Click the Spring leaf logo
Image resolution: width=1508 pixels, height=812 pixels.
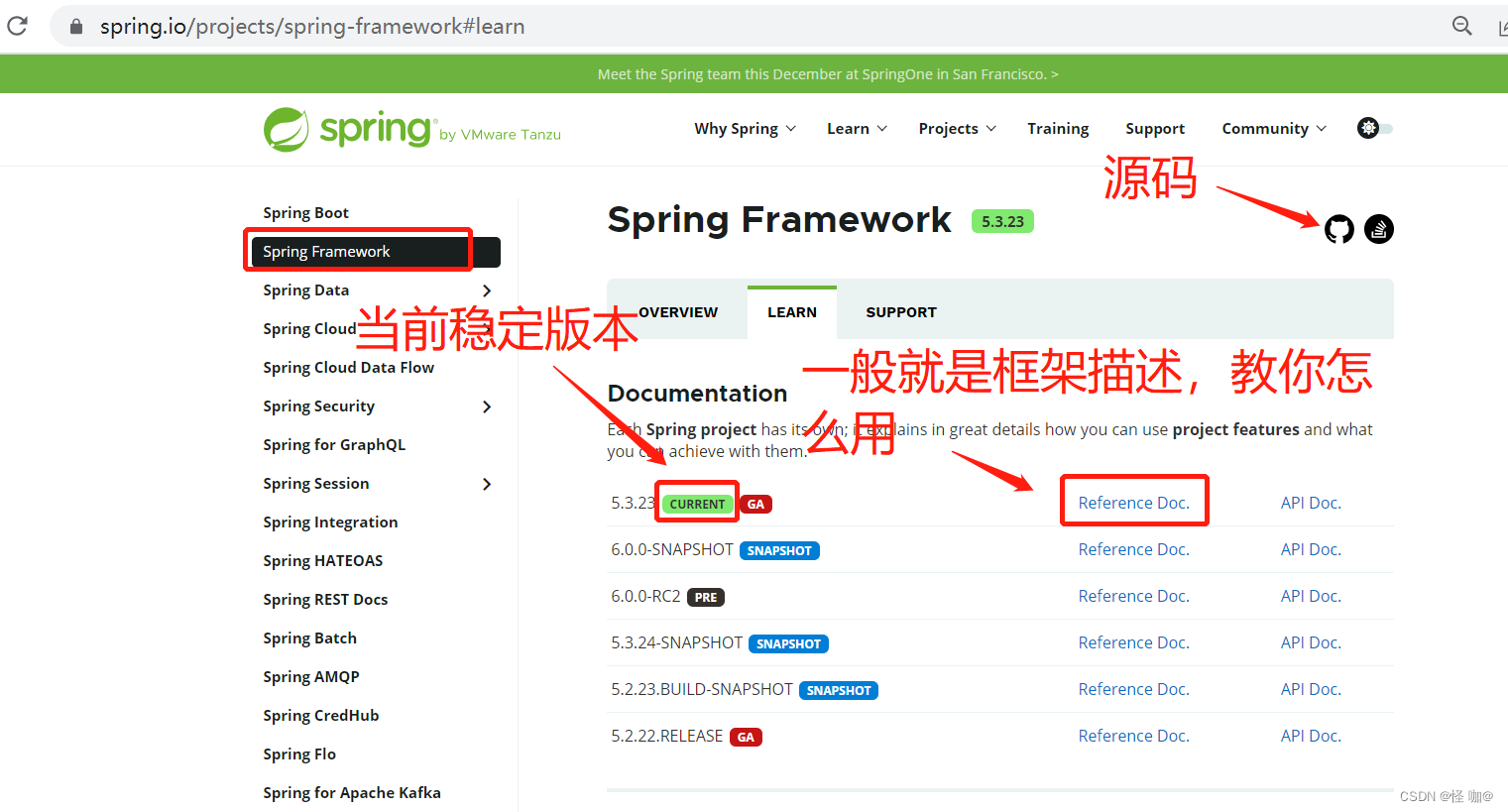pos(287,130)
